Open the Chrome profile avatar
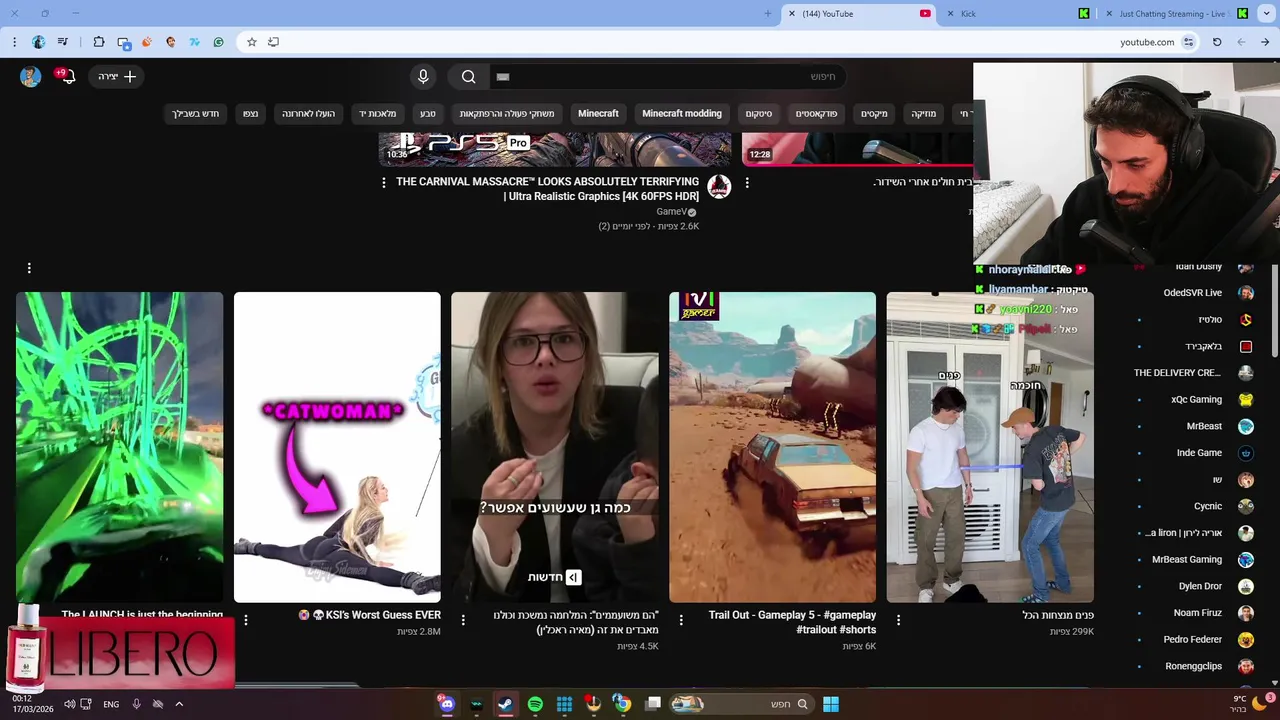This screenshot has width=1280, height=720. tap(39, 42)
